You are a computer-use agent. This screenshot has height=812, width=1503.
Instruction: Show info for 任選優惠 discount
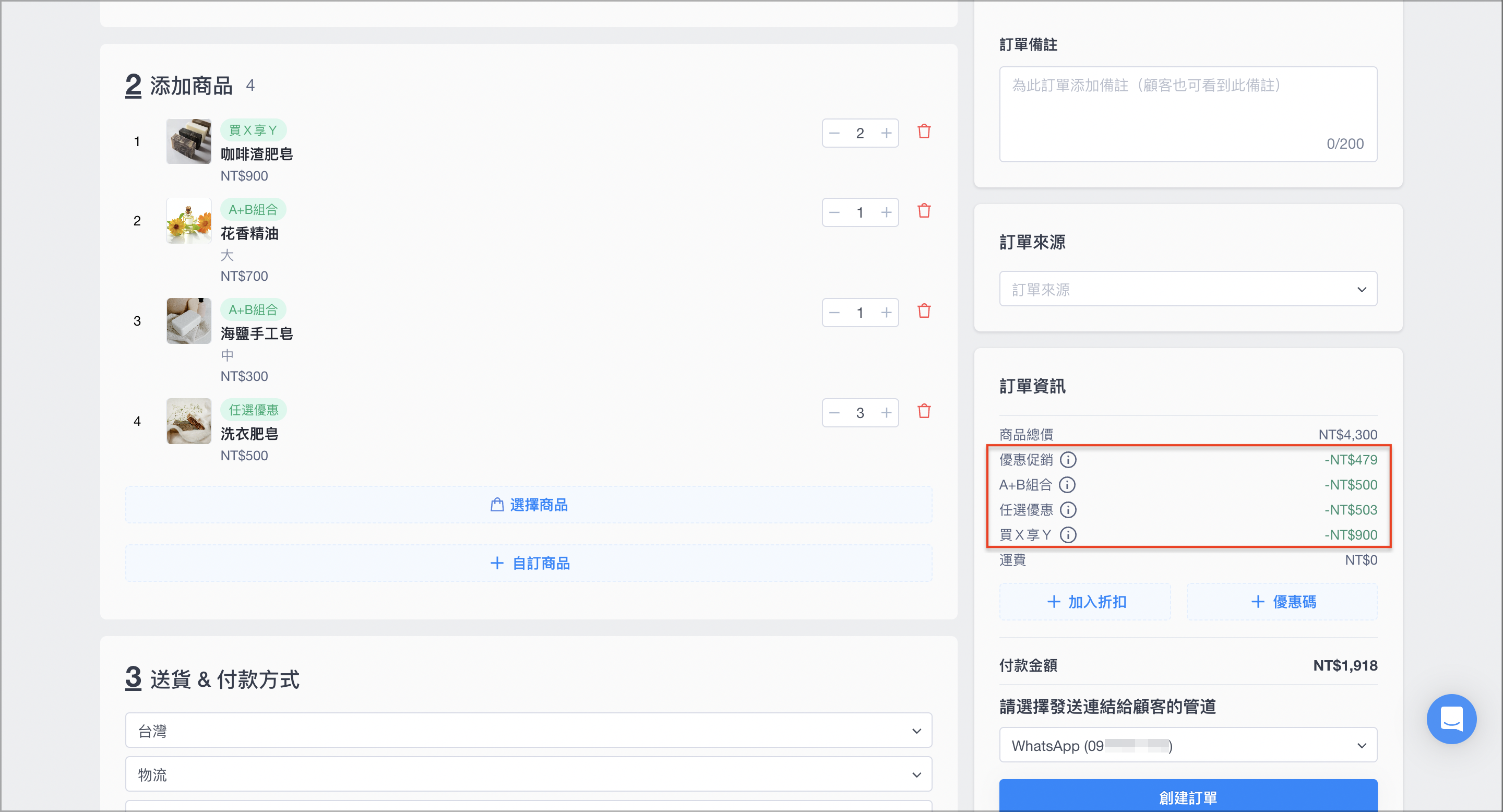click(x=1068, y=510)
